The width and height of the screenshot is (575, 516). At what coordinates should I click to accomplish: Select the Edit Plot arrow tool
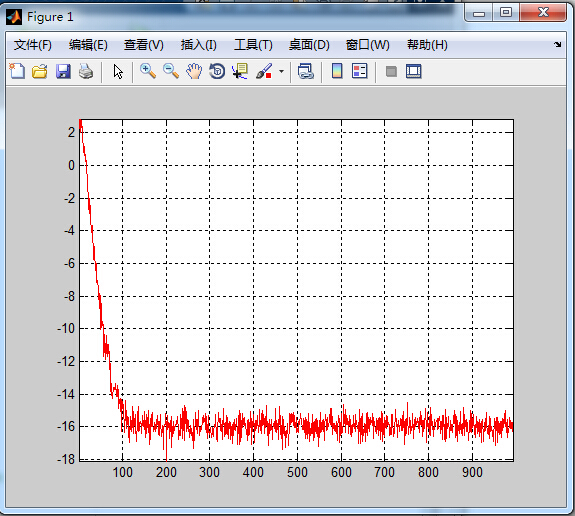click(118, 71)
